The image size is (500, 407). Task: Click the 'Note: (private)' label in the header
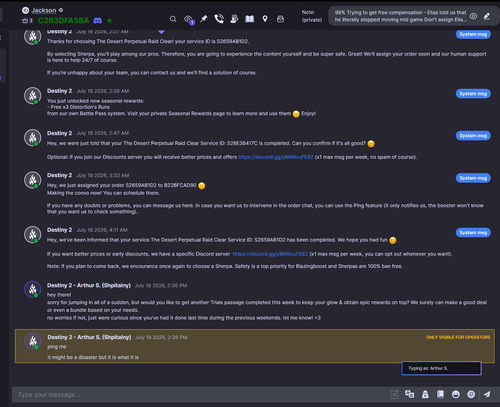(x=312, y=16)
